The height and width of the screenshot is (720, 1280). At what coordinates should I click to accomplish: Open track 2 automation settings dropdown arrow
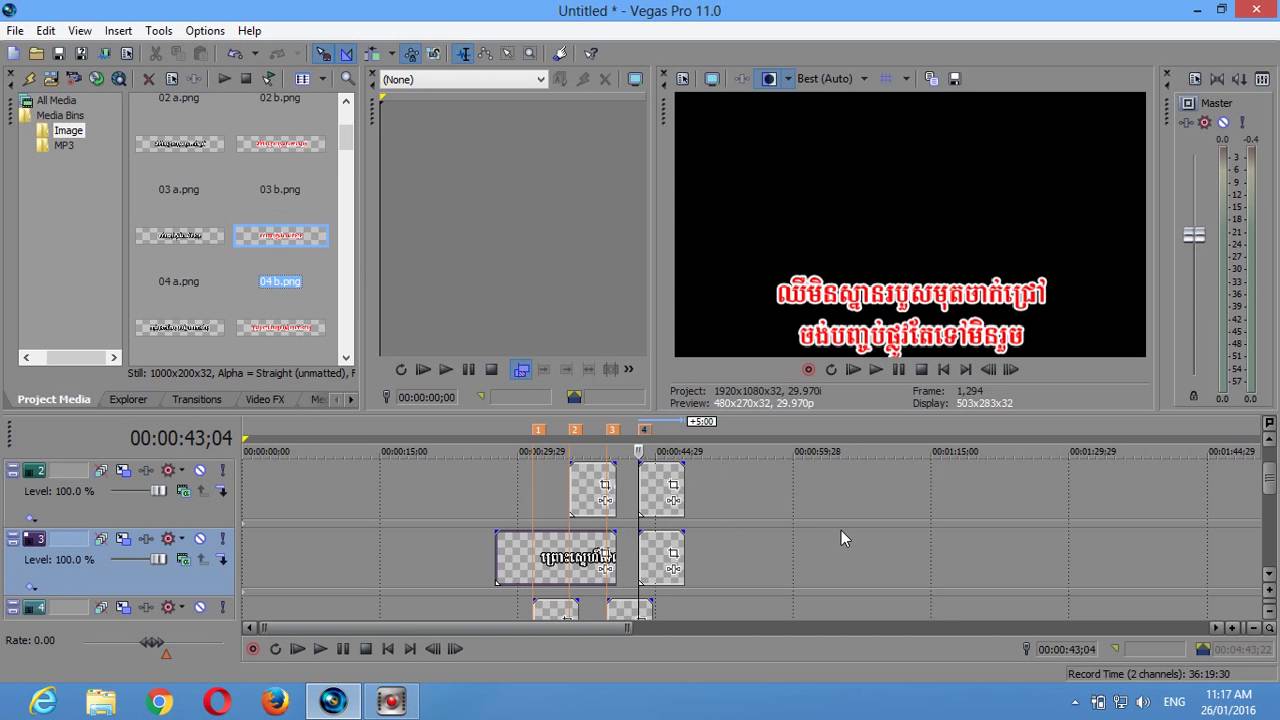[x=182, y=470]
